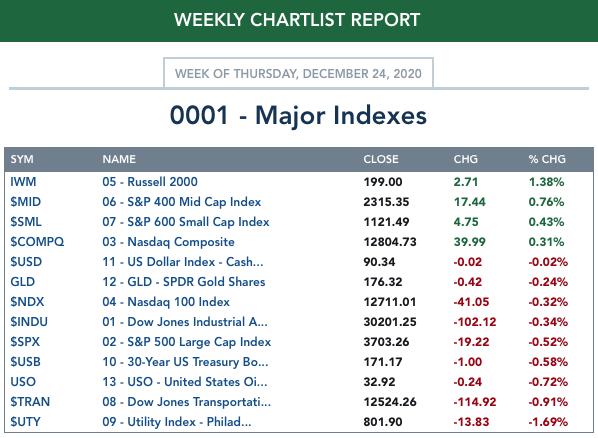Select 13 - USO - United States Oil entry
This screenshot has height=438, width=598.
click(185, 382)
